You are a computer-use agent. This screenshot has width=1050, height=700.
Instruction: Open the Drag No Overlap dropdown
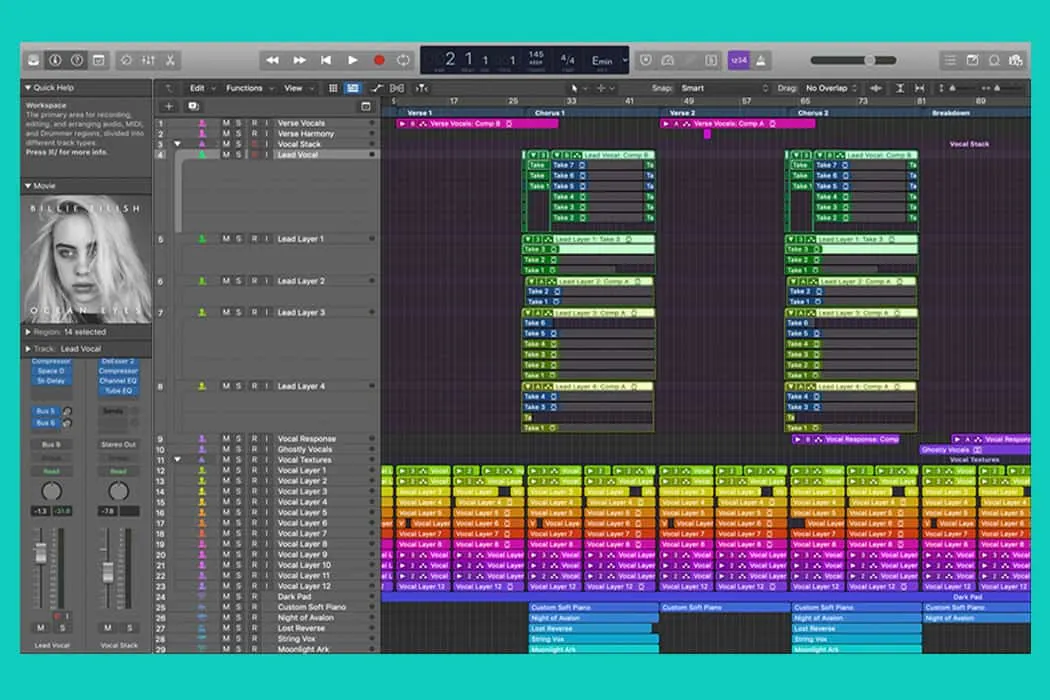coord(830,88)
